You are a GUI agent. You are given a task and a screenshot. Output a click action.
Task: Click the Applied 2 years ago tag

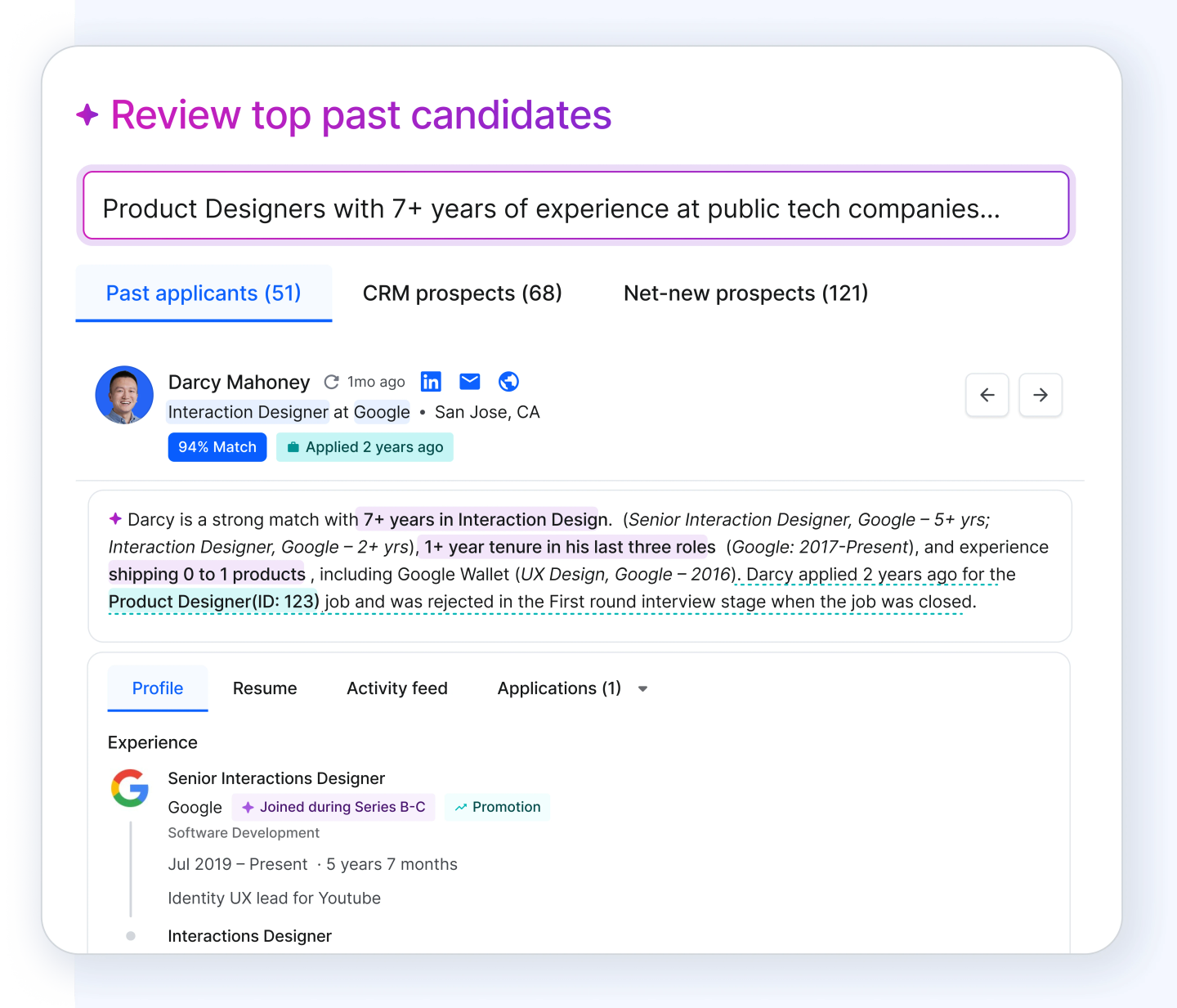tap(365, 447)
